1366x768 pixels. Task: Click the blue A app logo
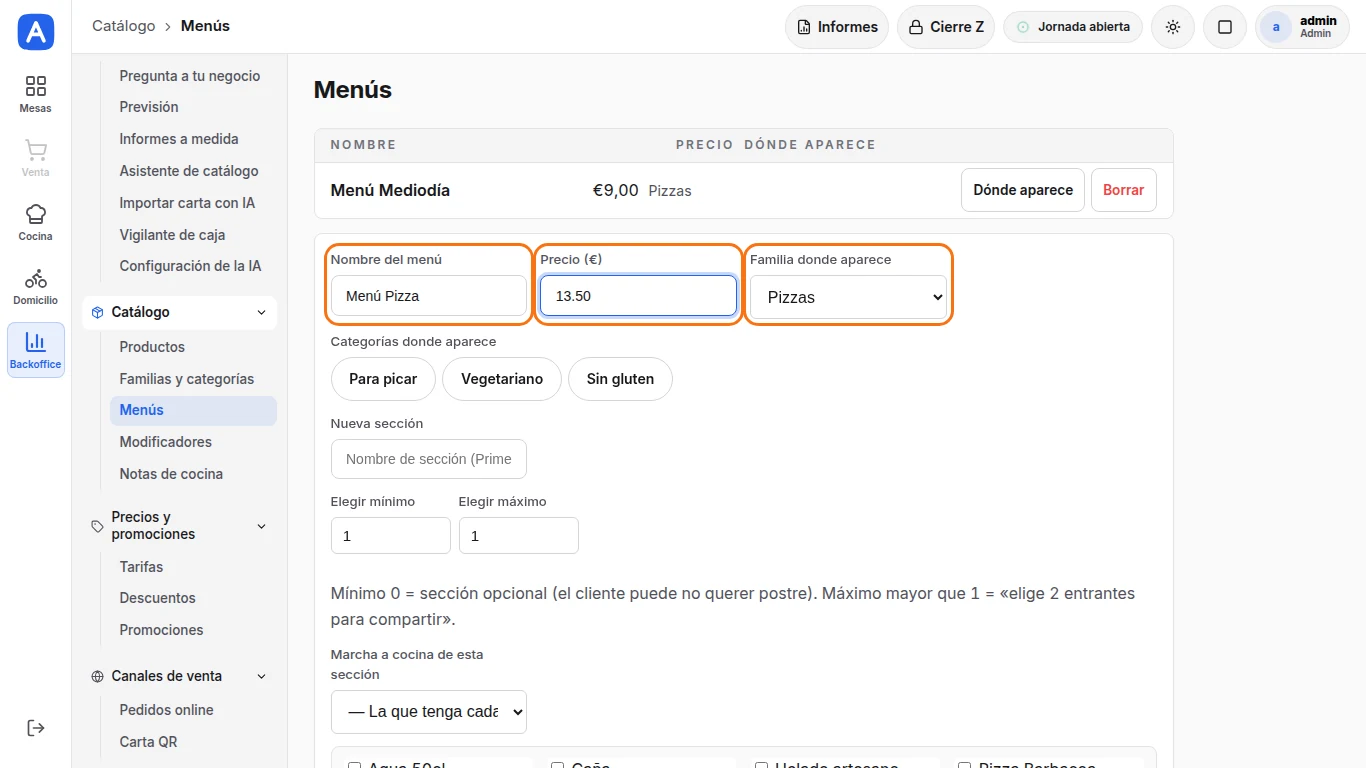click(36, 32)
